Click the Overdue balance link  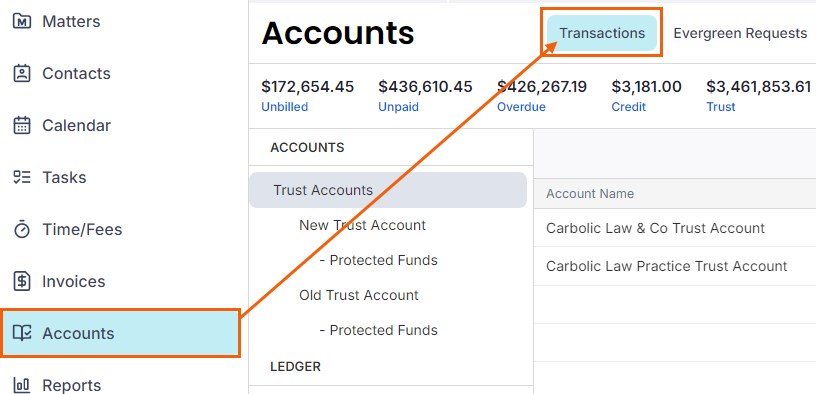[521, 107]
